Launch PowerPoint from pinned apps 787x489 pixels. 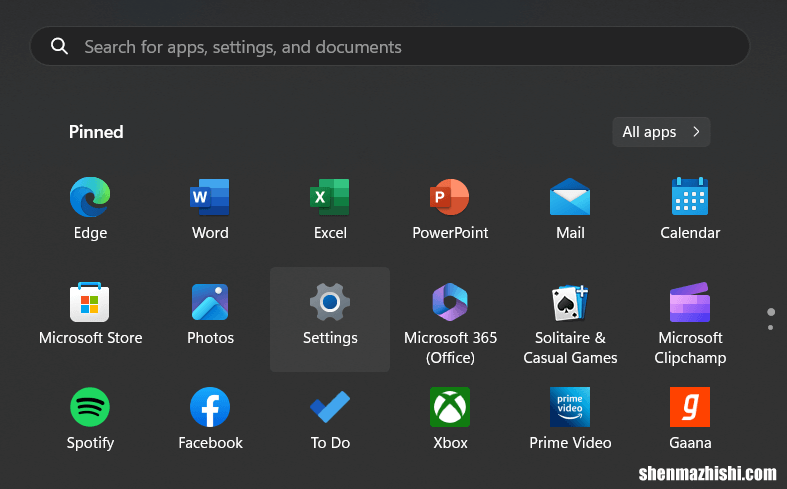tap(450, 197)
